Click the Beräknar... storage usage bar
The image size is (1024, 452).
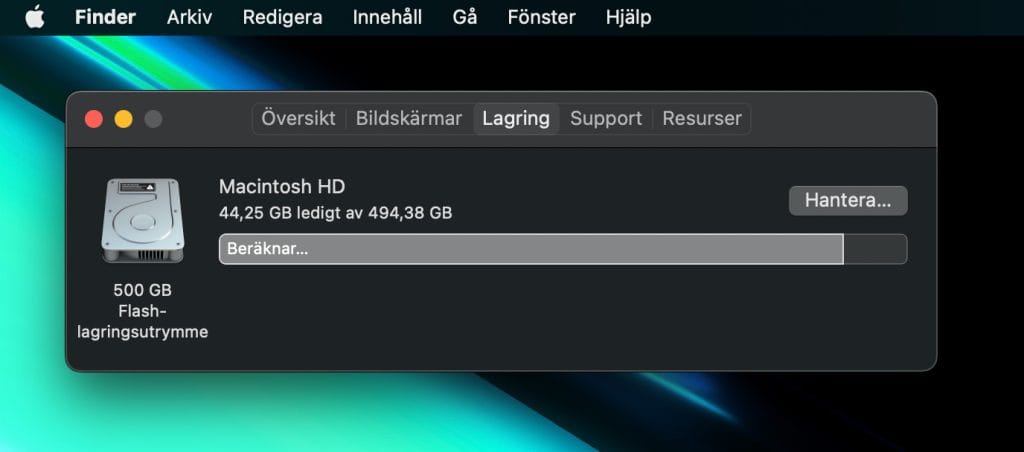click(563, 249)
